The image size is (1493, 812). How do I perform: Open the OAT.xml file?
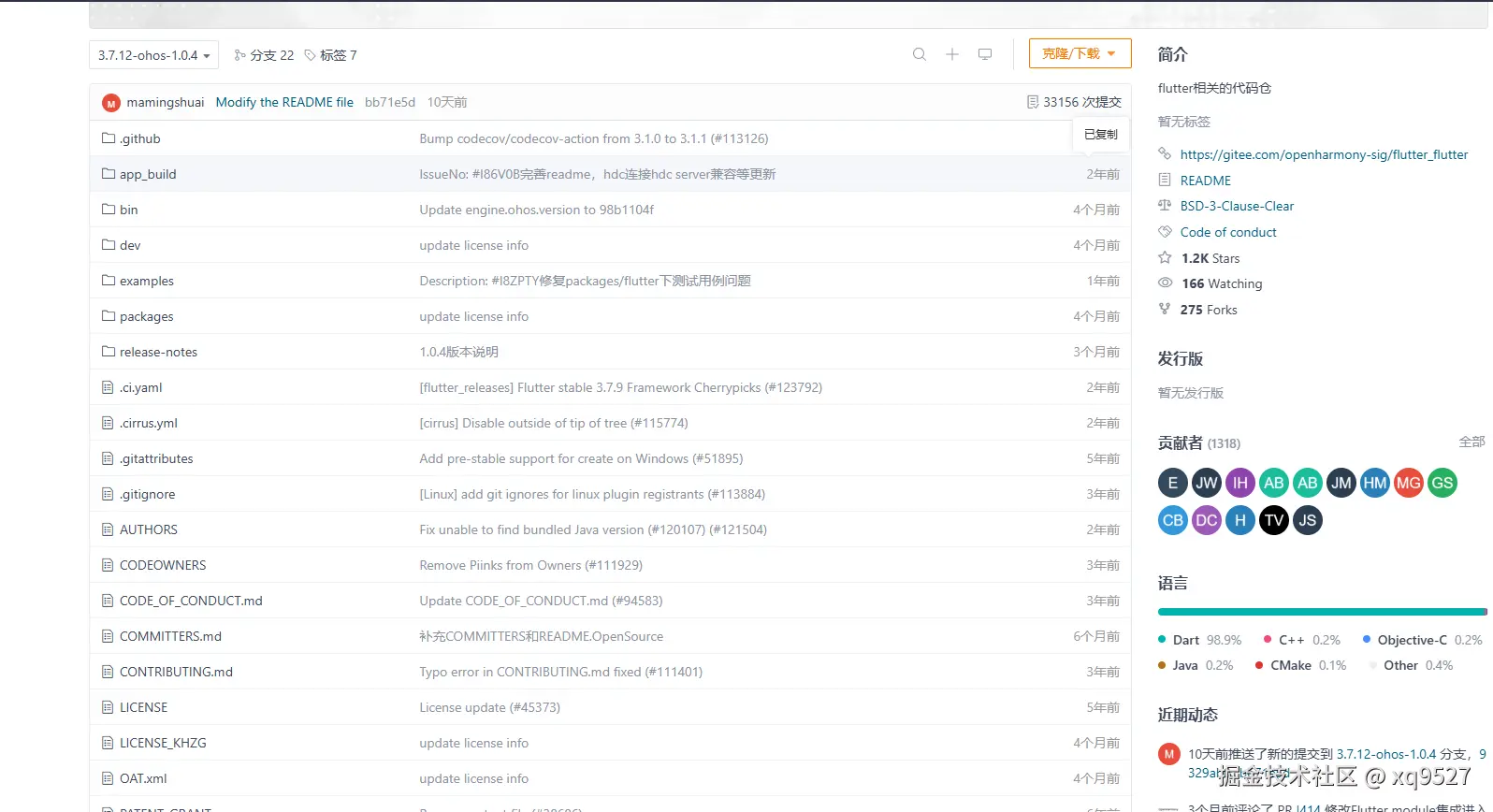point(143,778)
